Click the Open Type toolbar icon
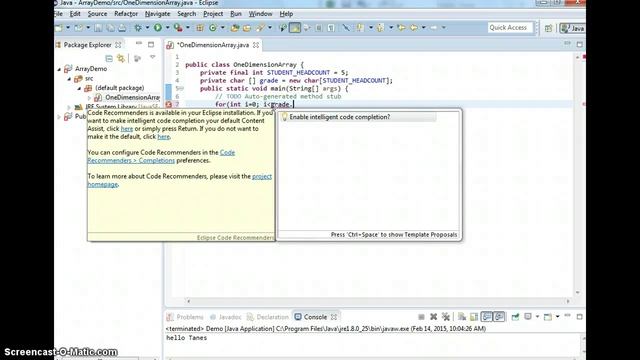The height and width of the screenshot is (360, 640). tap(235, 28)
